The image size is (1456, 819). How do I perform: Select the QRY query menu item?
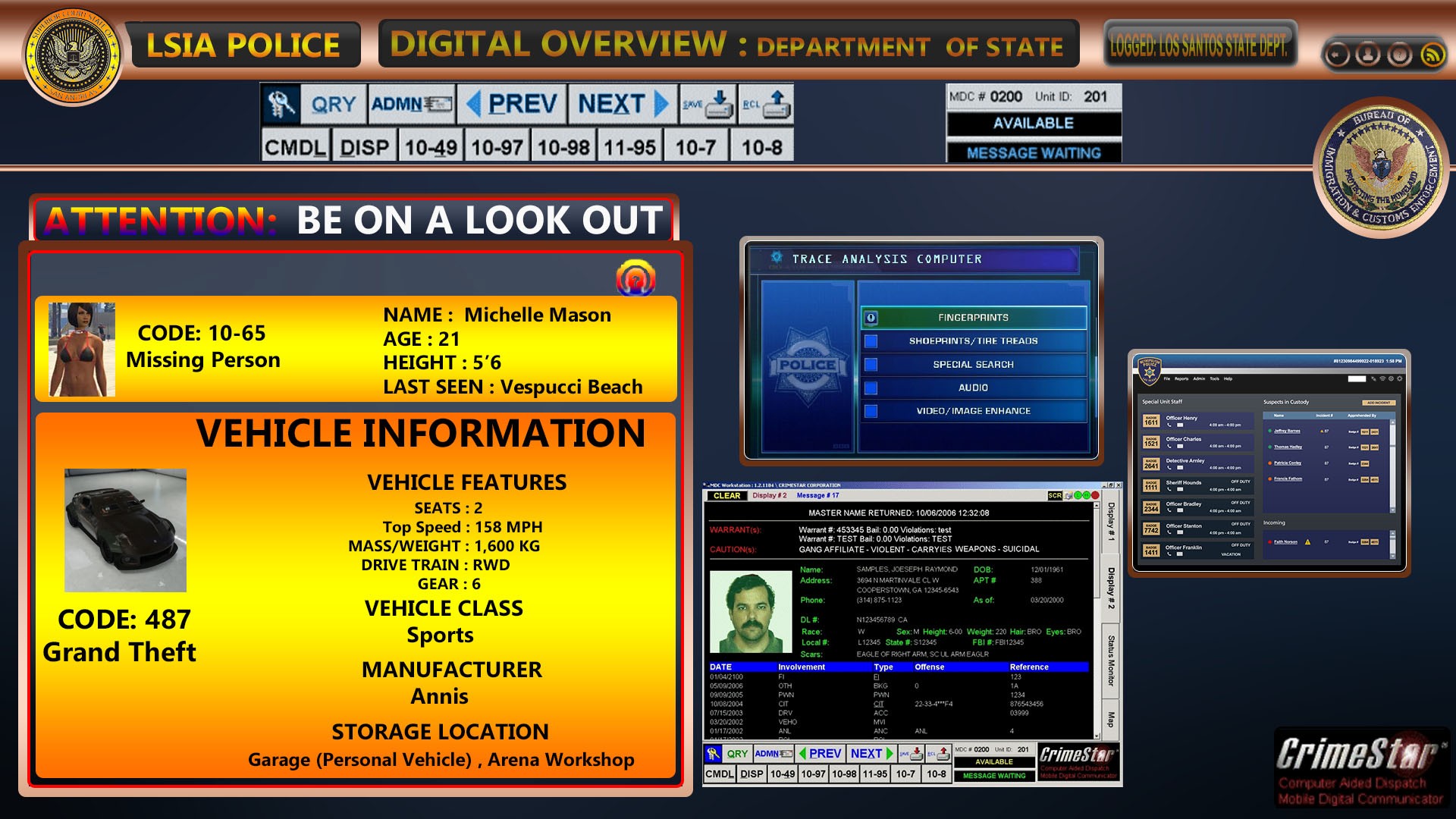(x=334, y=104)
